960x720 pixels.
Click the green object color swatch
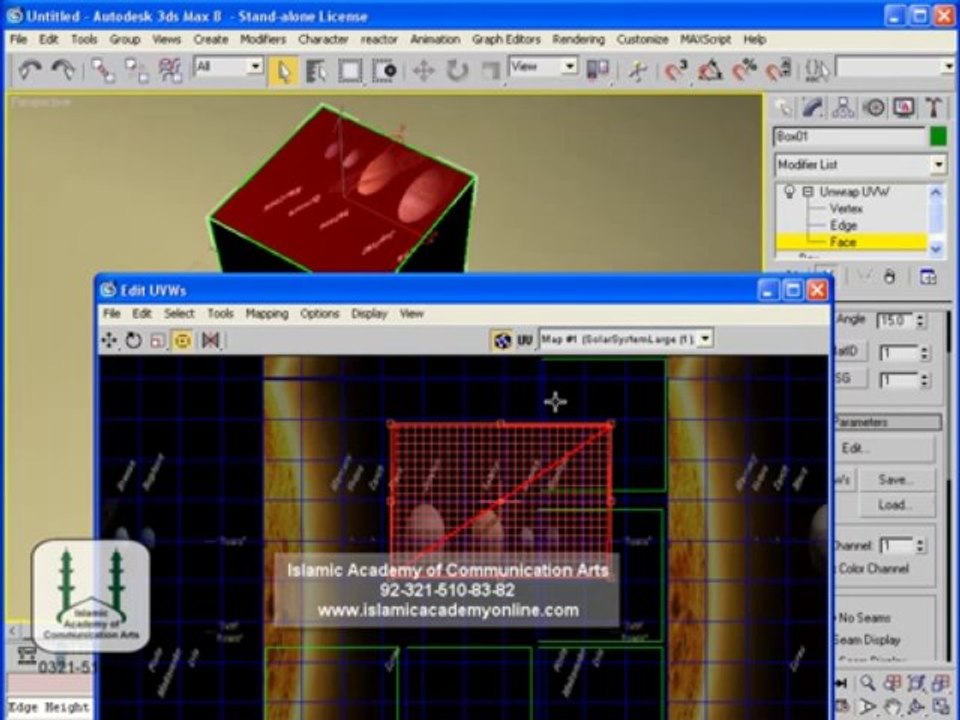click(x=938, y=136)
